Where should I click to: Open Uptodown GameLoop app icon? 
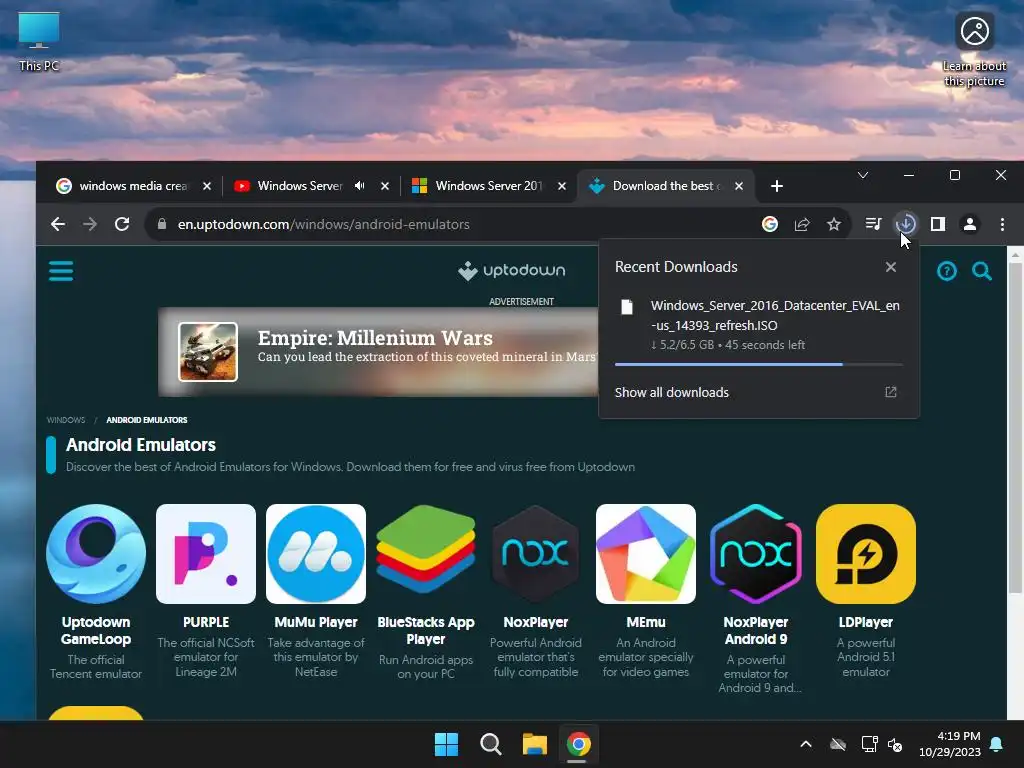[x=96, y=554]
